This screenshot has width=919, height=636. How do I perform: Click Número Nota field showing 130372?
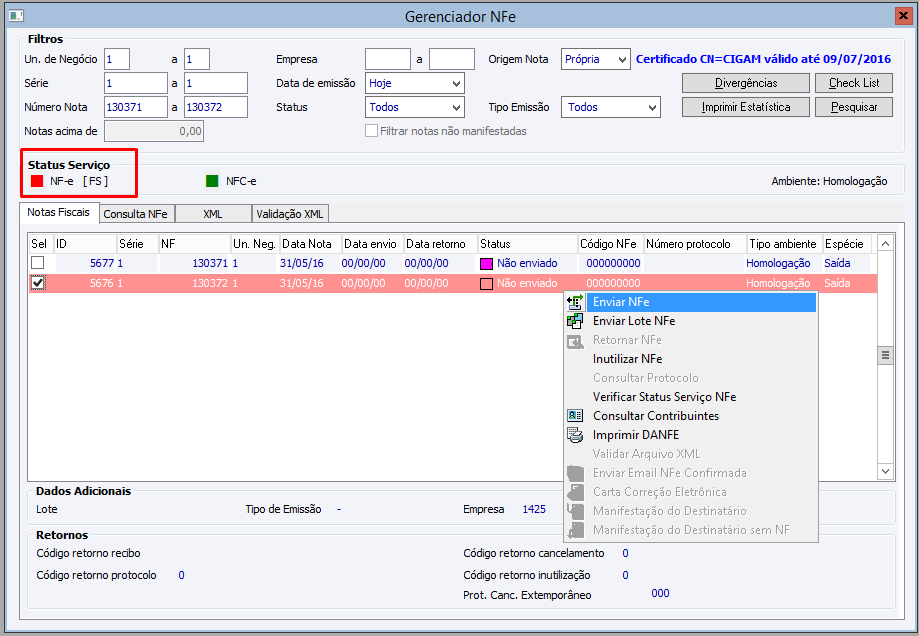click(x=216, y=107)
